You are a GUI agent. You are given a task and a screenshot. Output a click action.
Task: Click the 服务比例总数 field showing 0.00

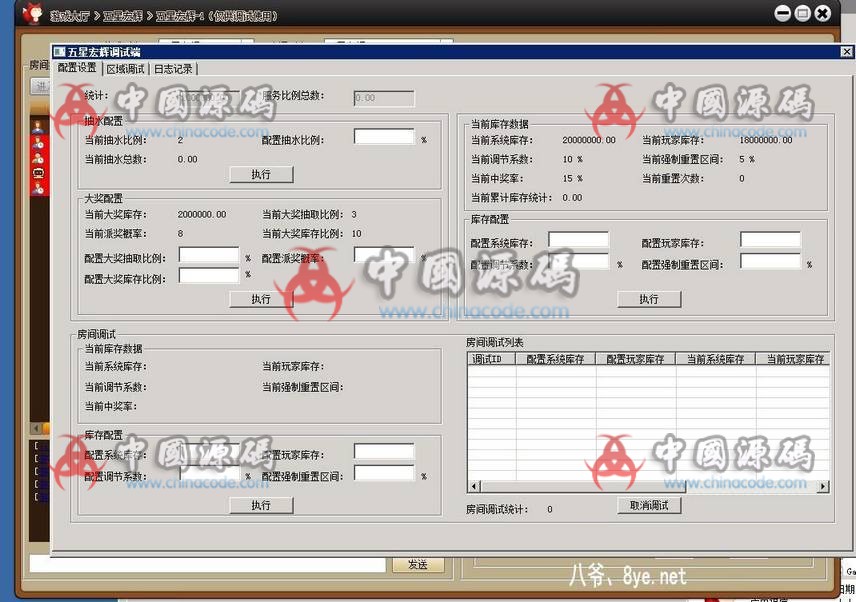[x=384, y=98]
